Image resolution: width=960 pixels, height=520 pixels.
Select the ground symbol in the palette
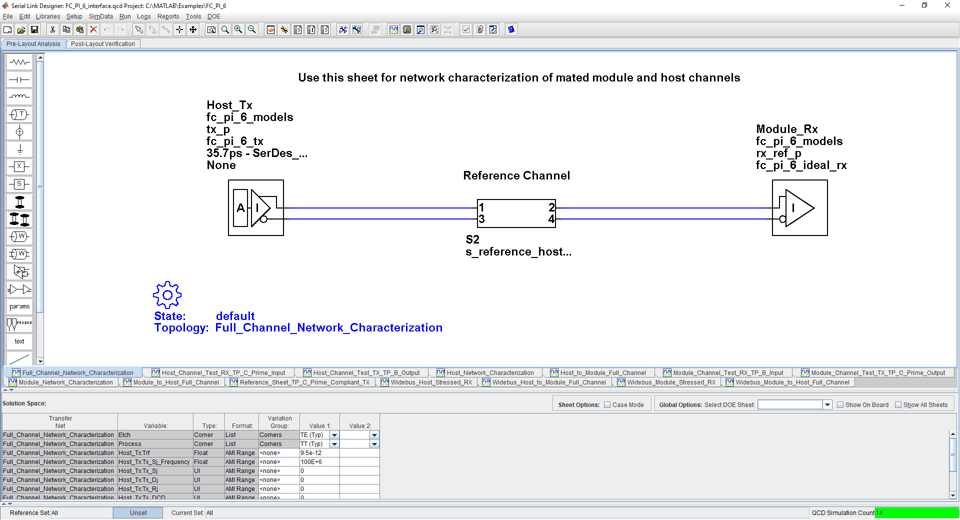(19, 149)
